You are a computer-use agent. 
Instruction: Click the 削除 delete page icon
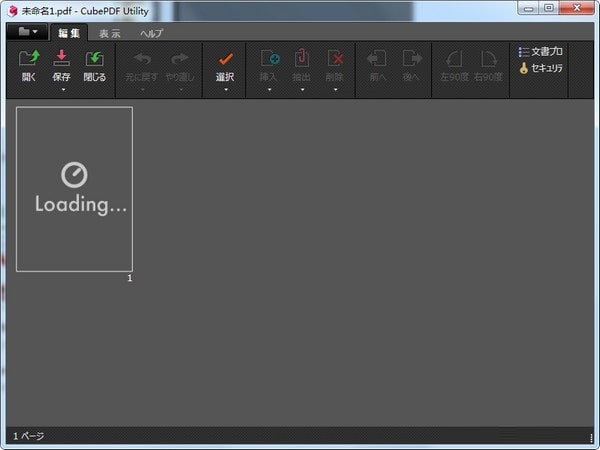click(335, 59)
